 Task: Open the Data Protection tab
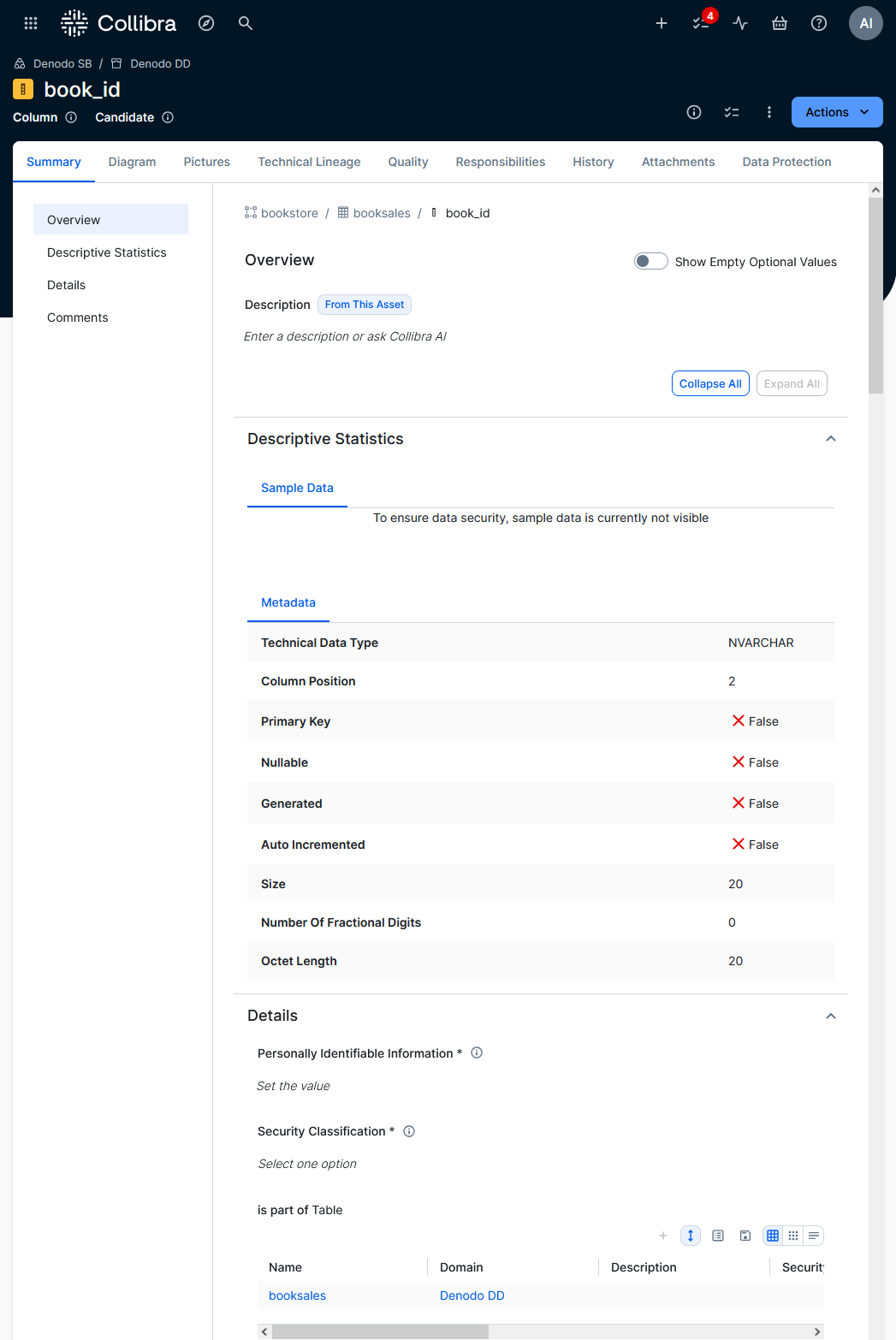(x=787, y=162)
